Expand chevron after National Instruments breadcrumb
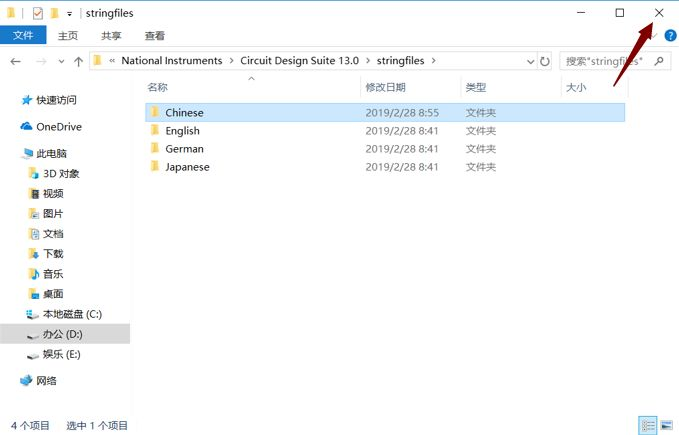 231,61
